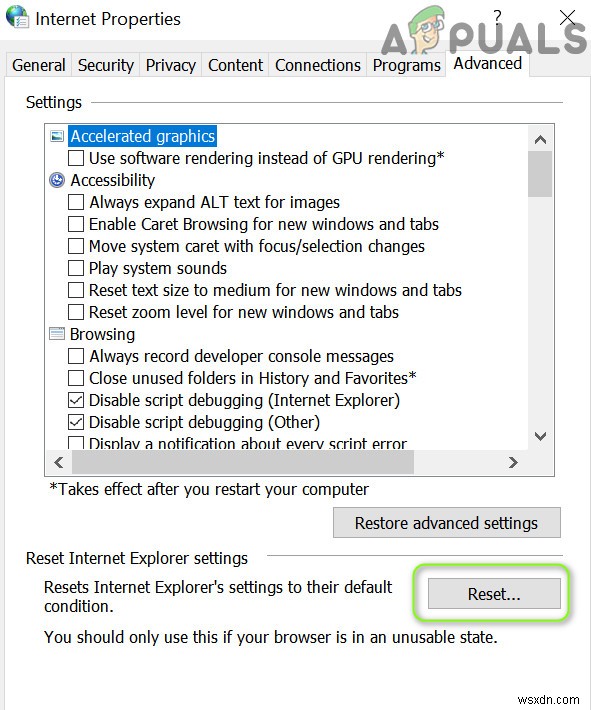Toggle Move system caret with focus/selection

(76, 246)
